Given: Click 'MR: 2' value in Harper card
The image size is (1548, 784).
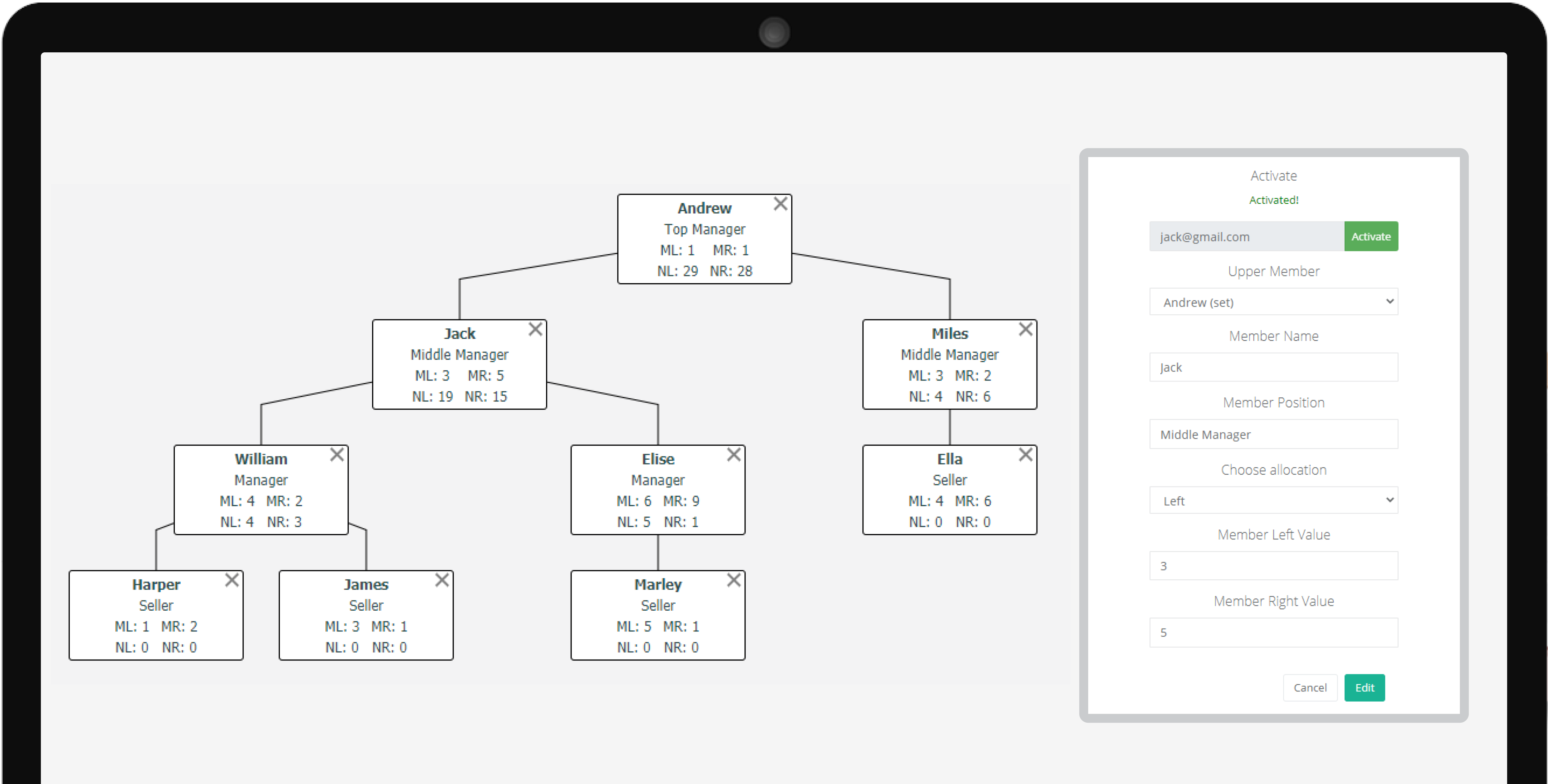Looking at the screenshot, I should (x=179, y=627).
